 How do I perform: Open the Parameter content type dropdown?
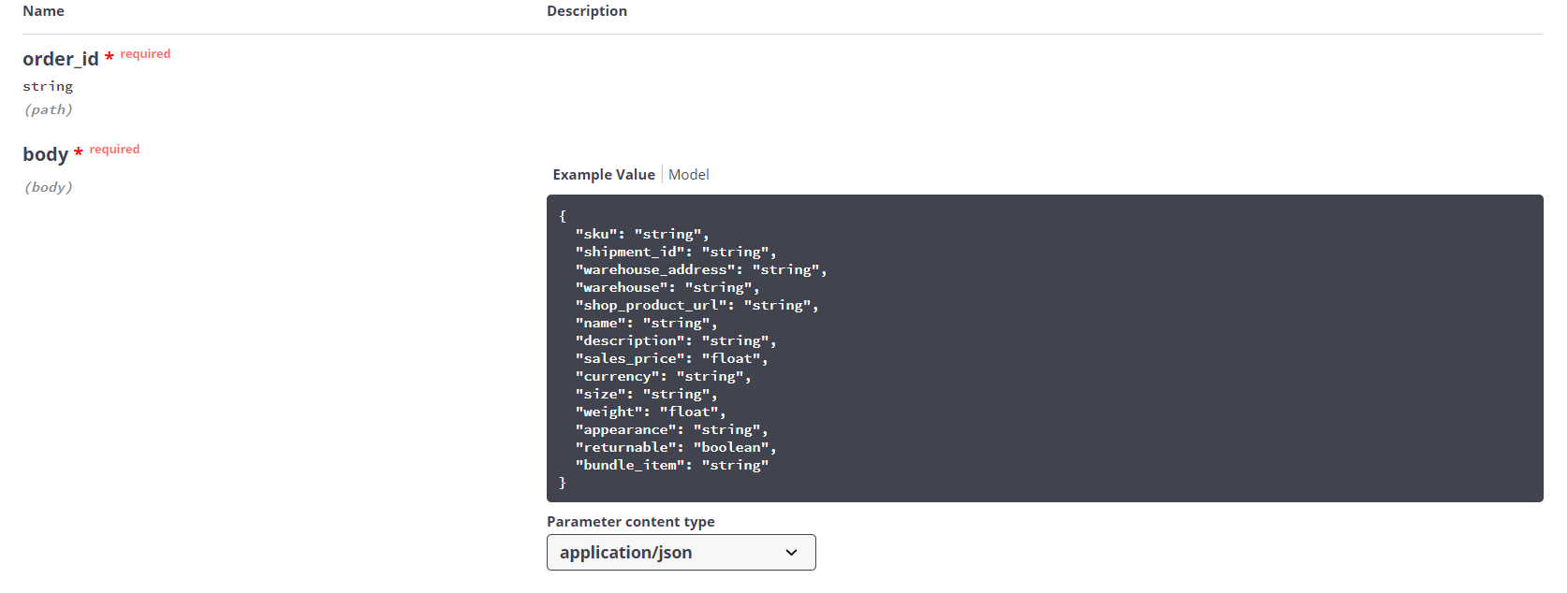pyautogui.click(x=681, y=552)
